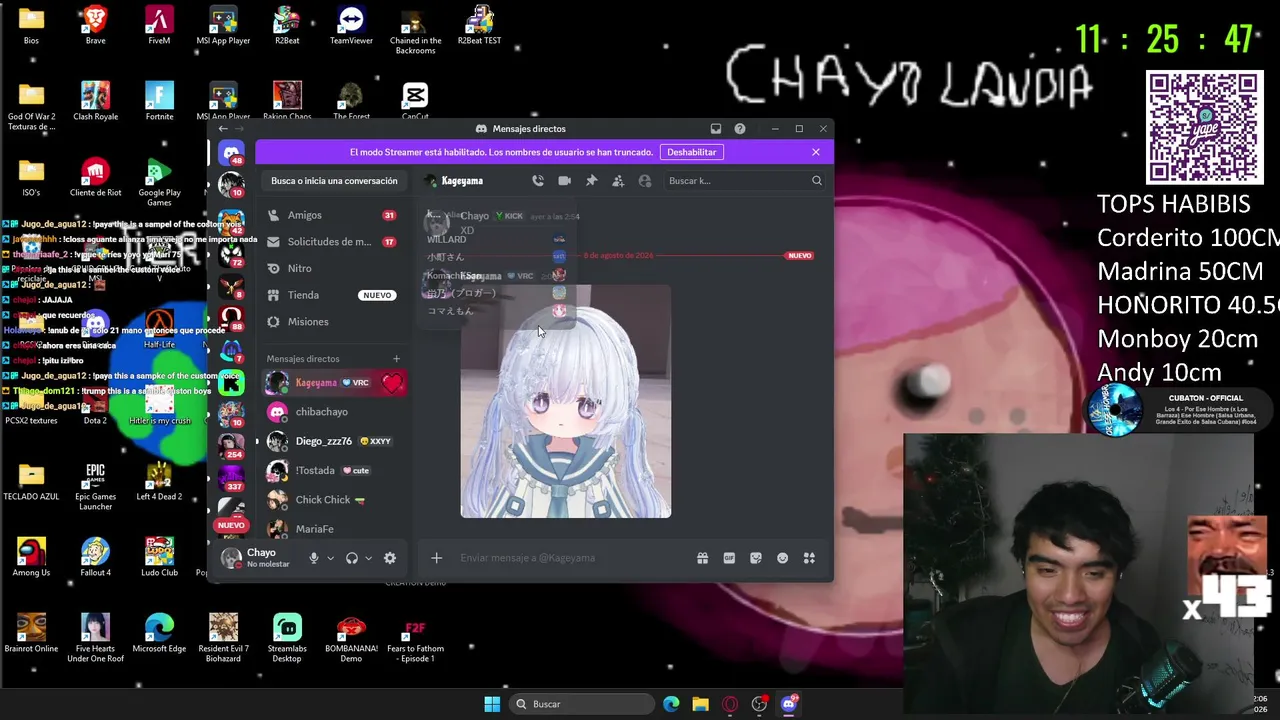Image resolution: width=1280 pixels, height=720 pixels.
Task: Click Busca o inicia una conversación
Action: tap(334, 181)
